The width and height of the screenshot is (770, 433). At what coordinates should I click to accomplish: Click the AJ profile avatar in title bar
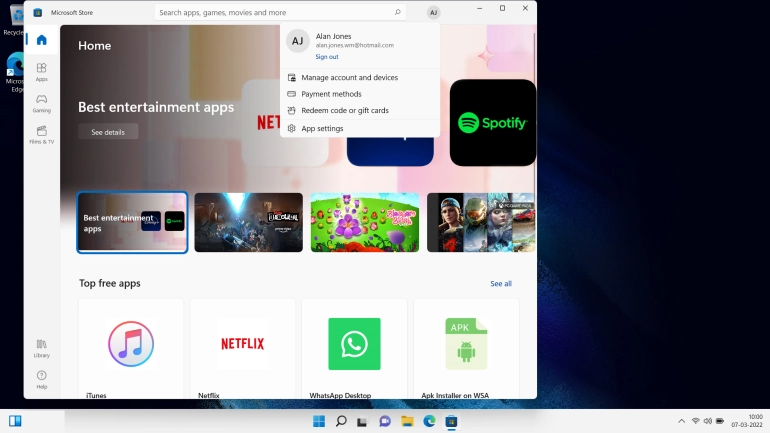coord(433,13)
